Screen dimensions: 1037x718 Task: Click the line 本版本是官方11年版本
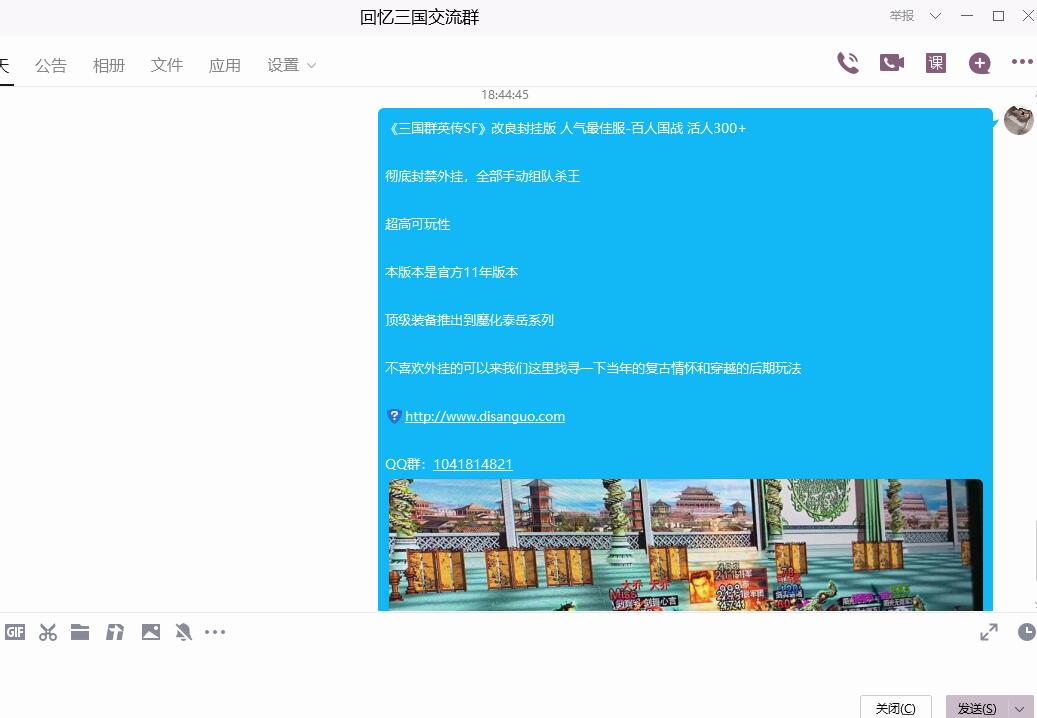(451, 272)
